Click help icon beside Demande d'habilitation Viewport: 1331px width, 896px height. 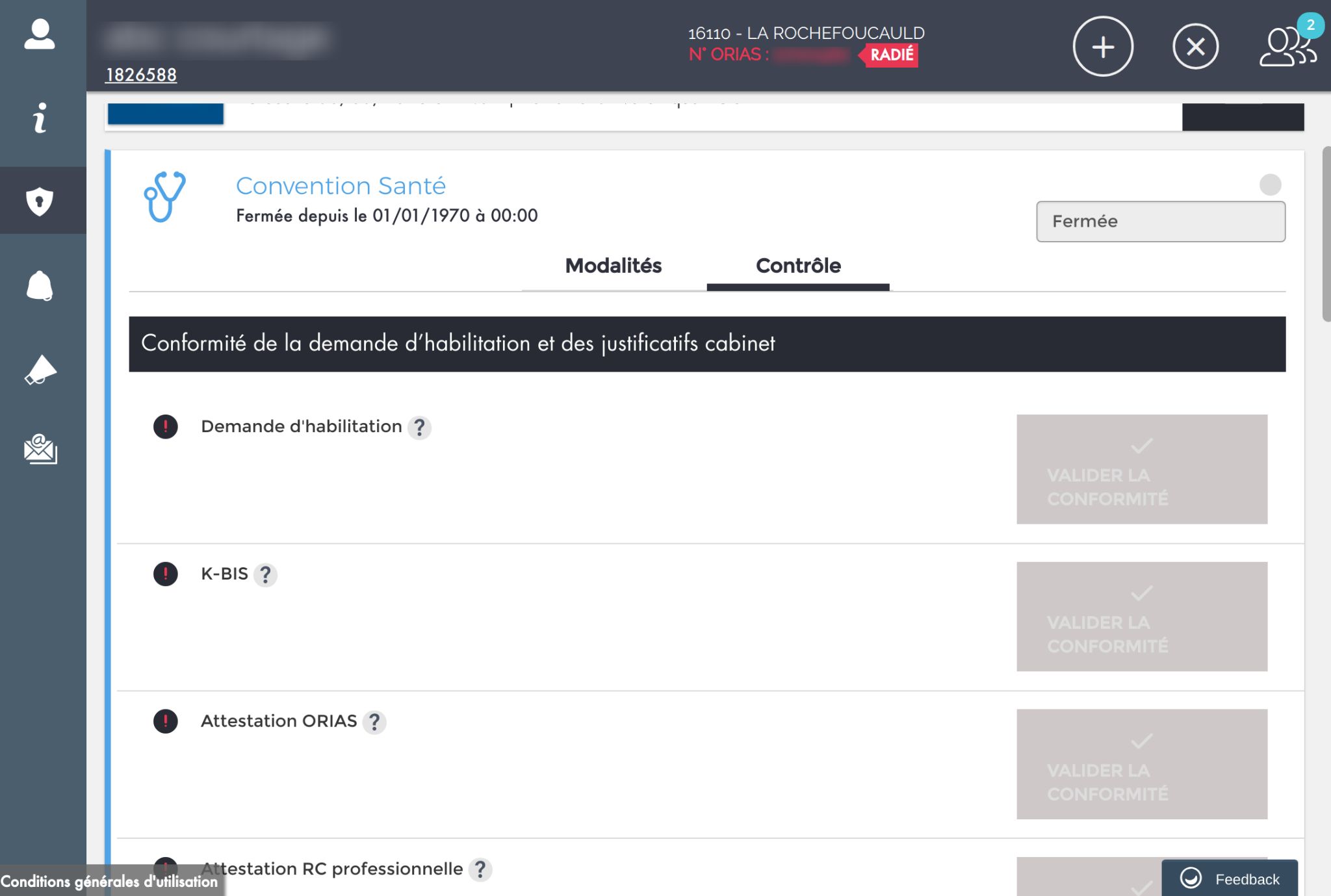click(x=420, y=428)
